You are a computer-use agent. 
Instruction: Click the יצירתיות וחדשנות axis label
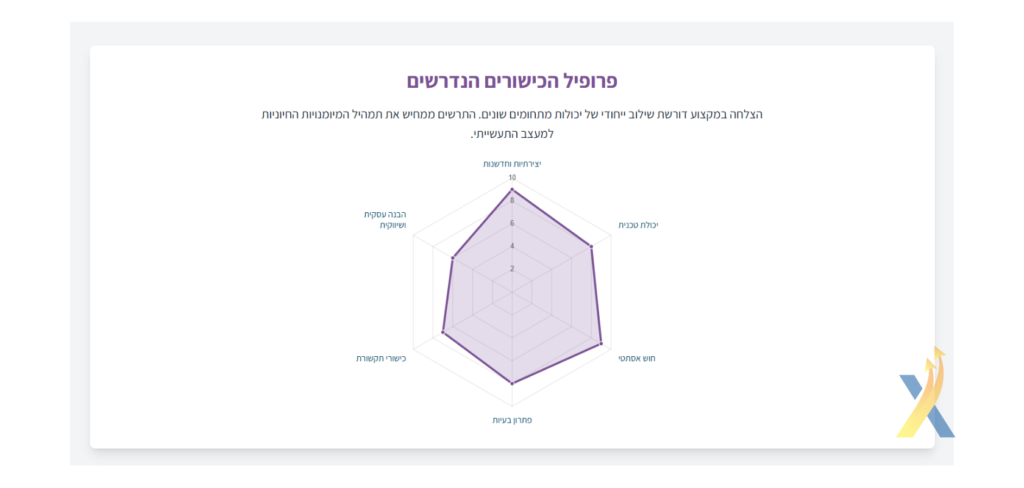pyautogui.click(x=512, y=164)
